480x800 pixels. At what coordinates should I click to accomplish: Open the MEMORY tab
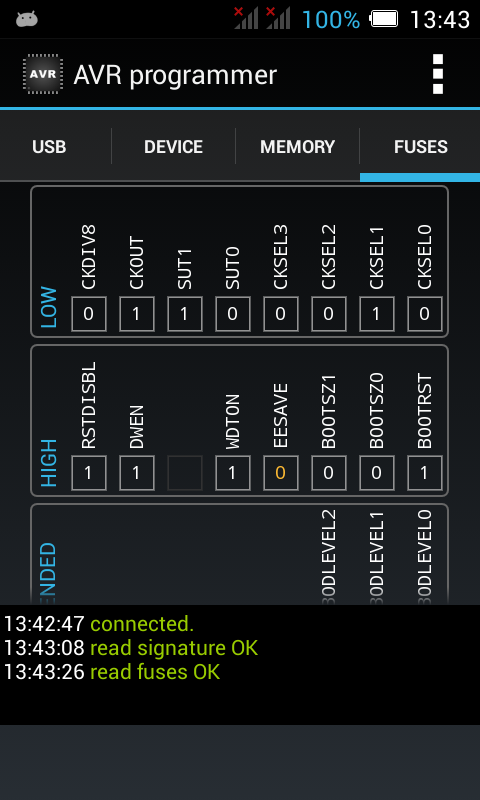[x=297, y=147]
